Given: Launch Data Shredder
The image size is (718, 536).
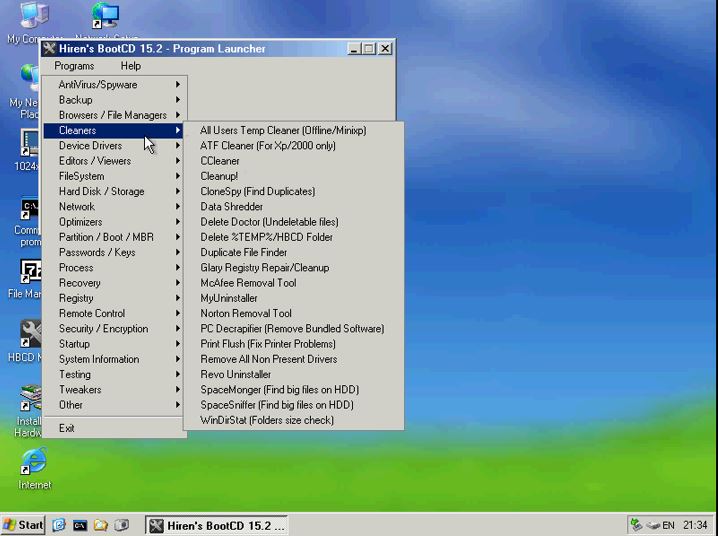Looking at the screenshot, I should (294, 206).
